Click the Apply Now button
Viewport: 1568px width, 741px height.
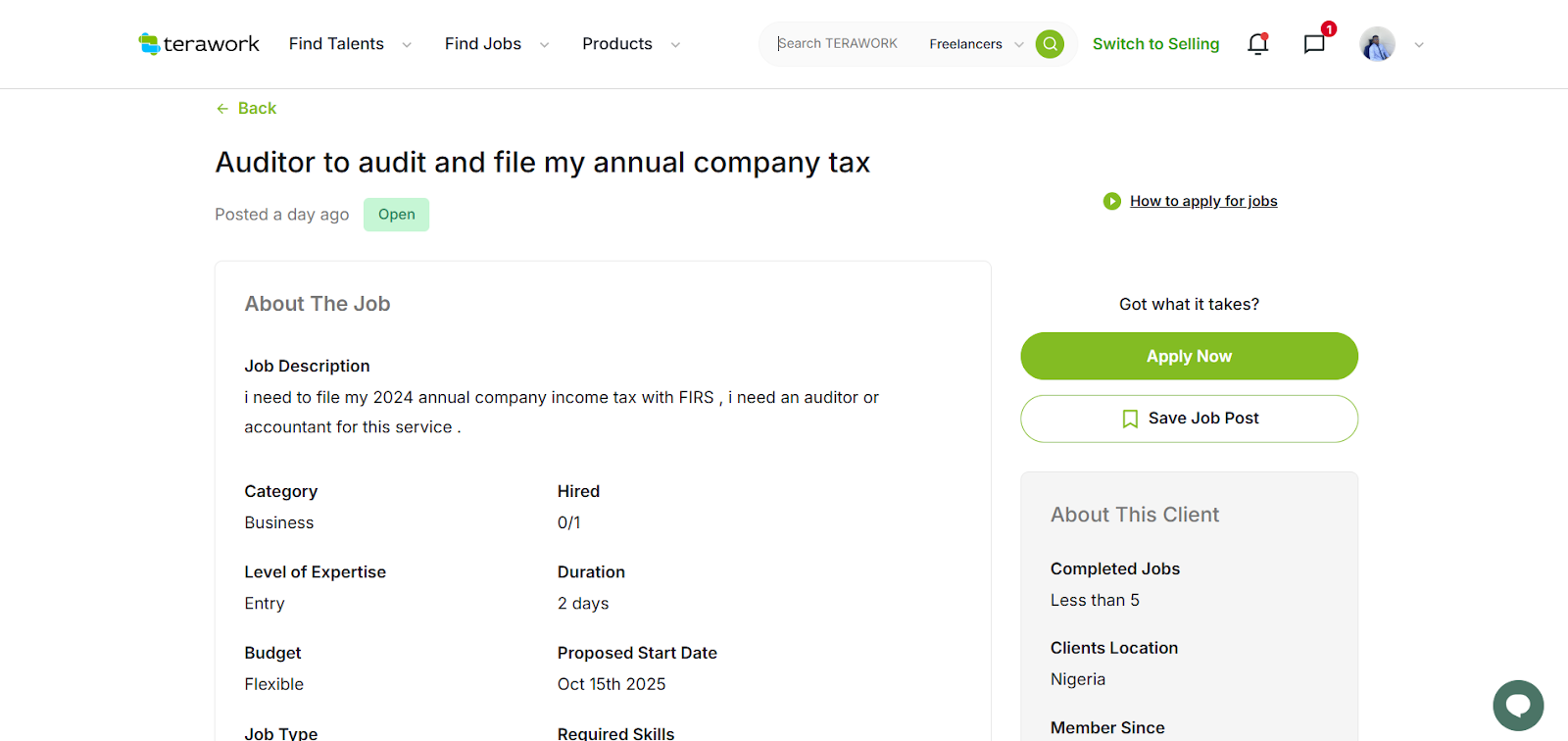(x=1189, y=356)
